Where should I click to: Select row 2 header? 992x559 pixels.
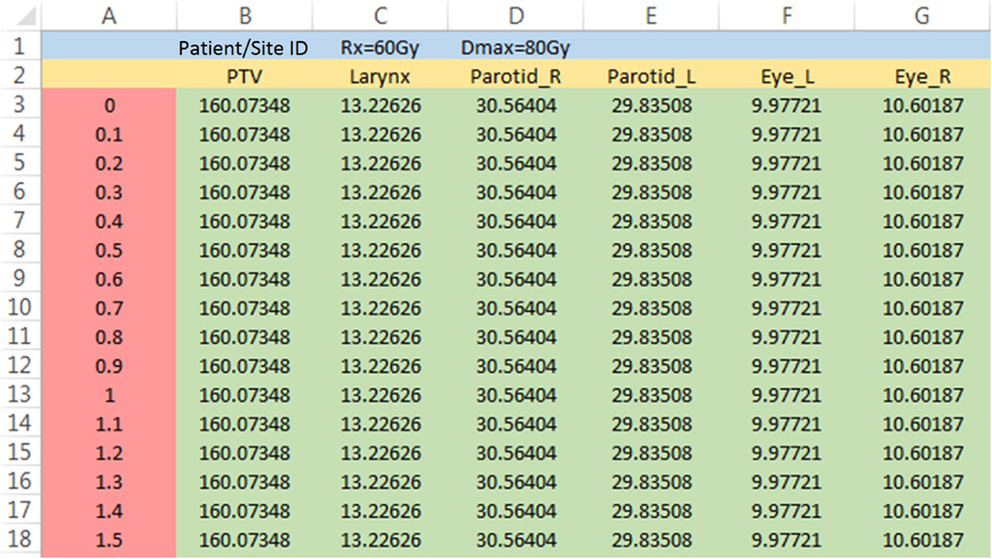click(20, 75)
